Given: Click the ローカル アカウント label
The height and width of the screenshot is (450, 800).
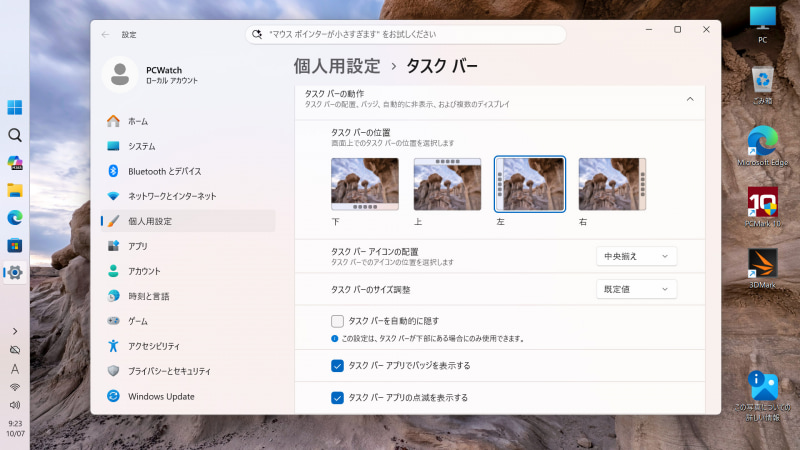Looking at the screenshot, I should 171,81.
